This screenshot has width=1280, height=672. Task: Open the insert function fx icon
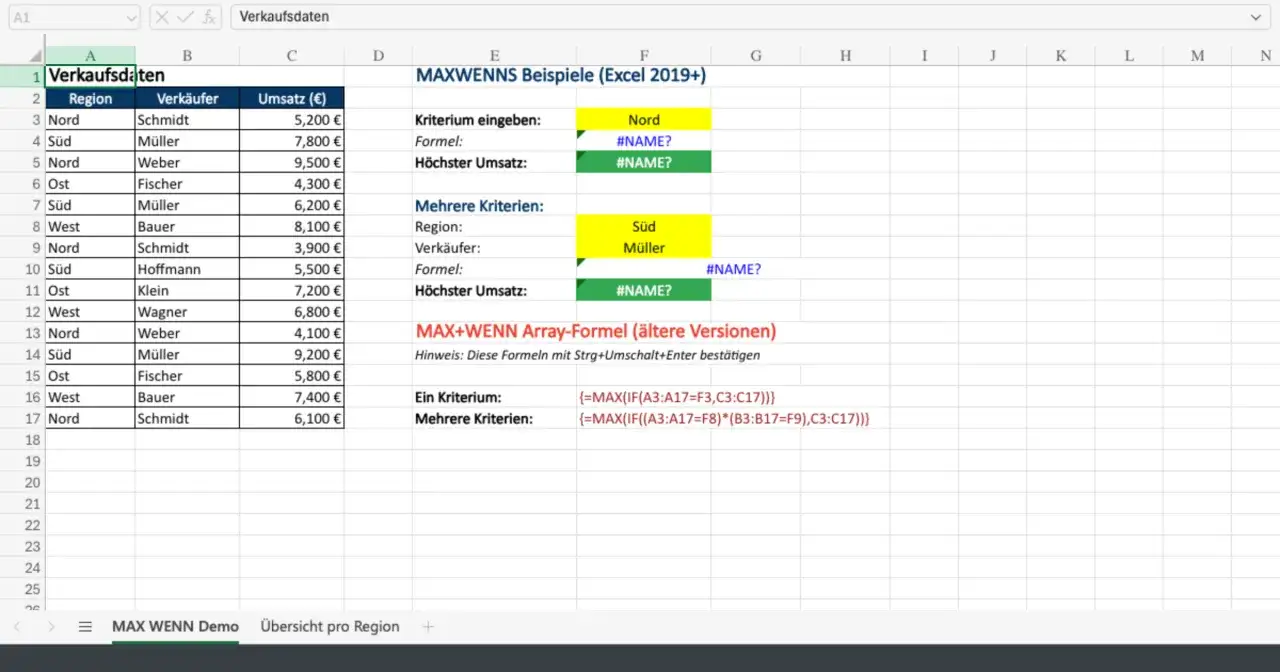(208, 17)
